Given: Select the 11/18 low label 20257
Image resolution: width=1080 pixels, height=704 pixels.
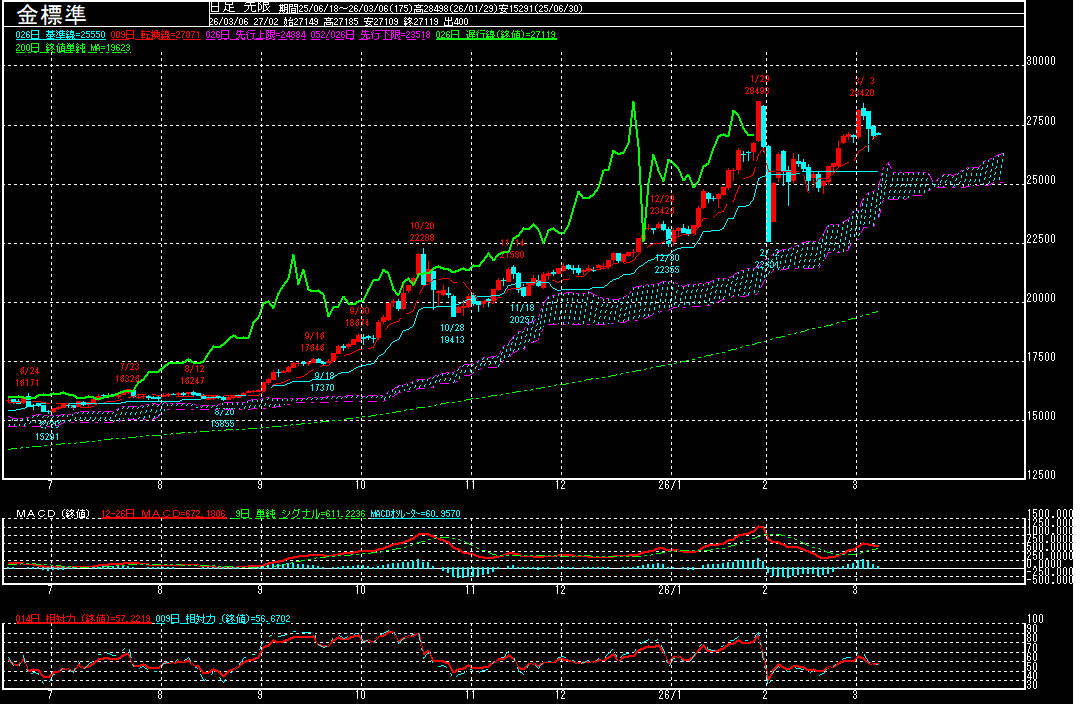Looking at the screenshot, I should point(522,319).
